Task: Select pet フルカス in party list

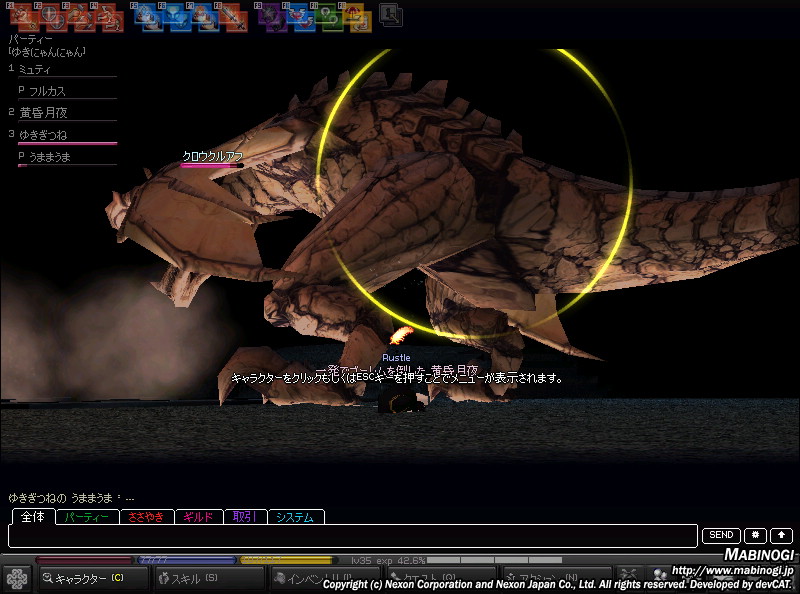Action: pyautogui.click(x=47, y=91)
